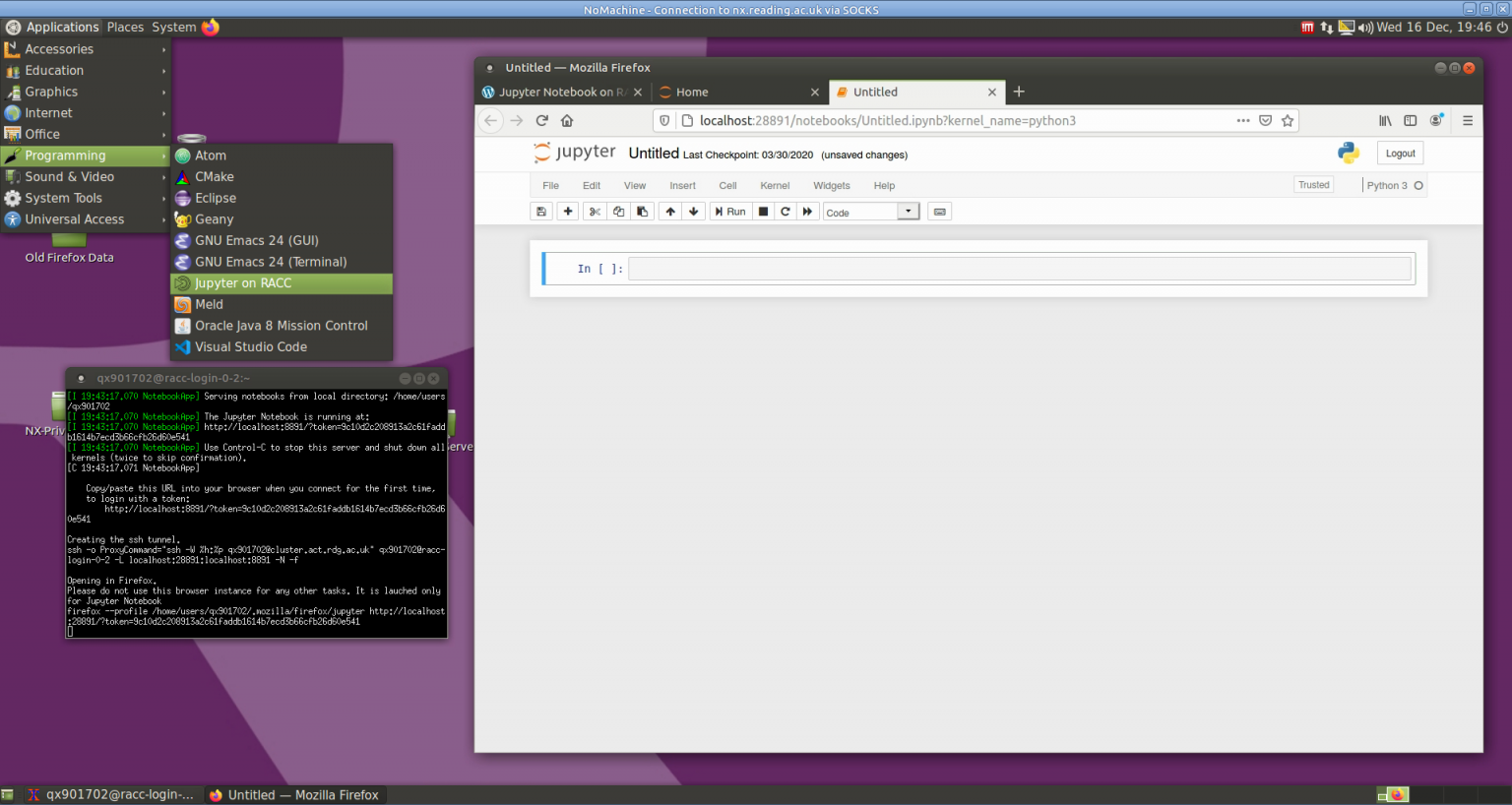This screenshot has width=1512, height=805.
Task: Show the Firefox sidebars icon
Action: [1411, 120]
